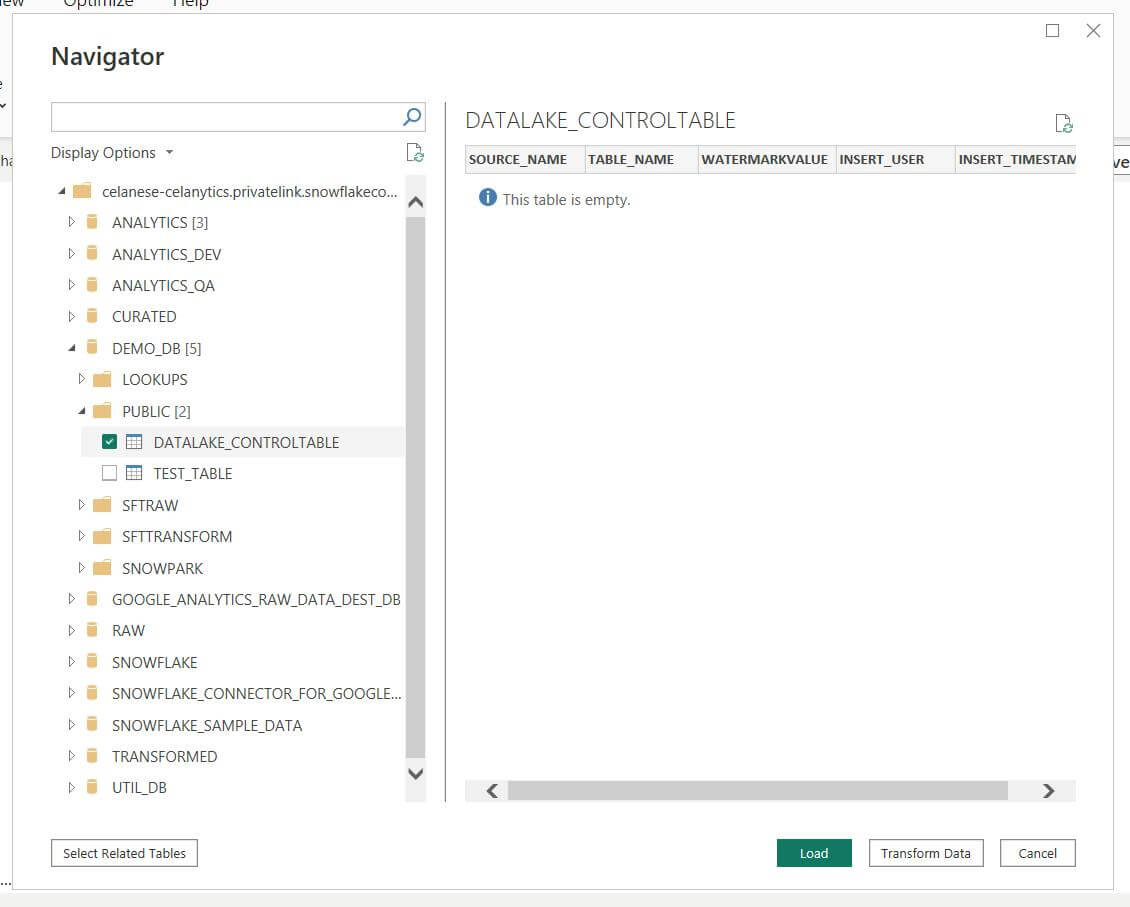Expand the TRANSFORMED node

tap(71, 756)
